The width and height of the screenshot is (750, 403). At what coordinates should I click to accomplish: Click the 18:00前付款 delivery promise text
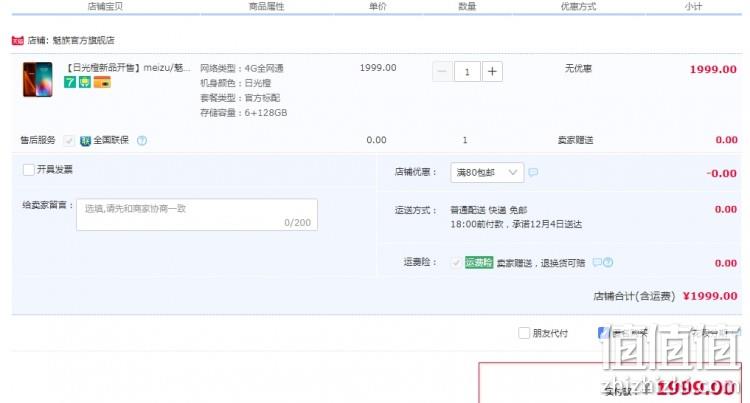(516, 224)
